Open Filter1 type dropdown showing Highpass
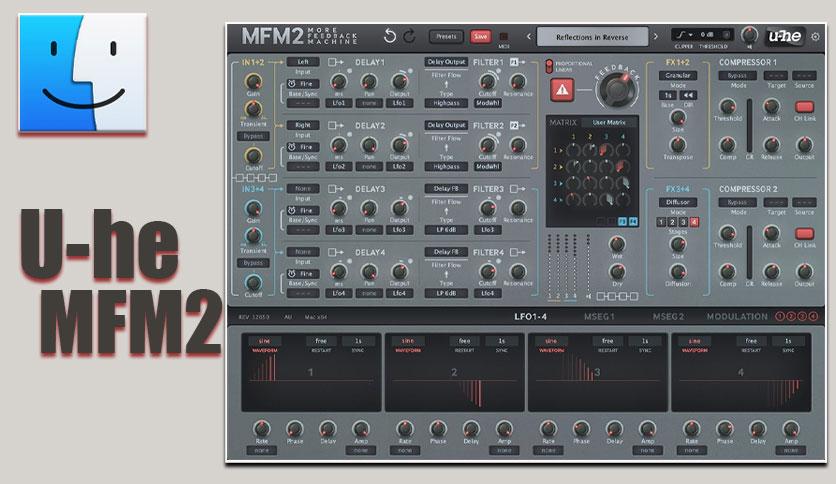The height and width of the screenshot is (484, 836). (x=446, y=103)
